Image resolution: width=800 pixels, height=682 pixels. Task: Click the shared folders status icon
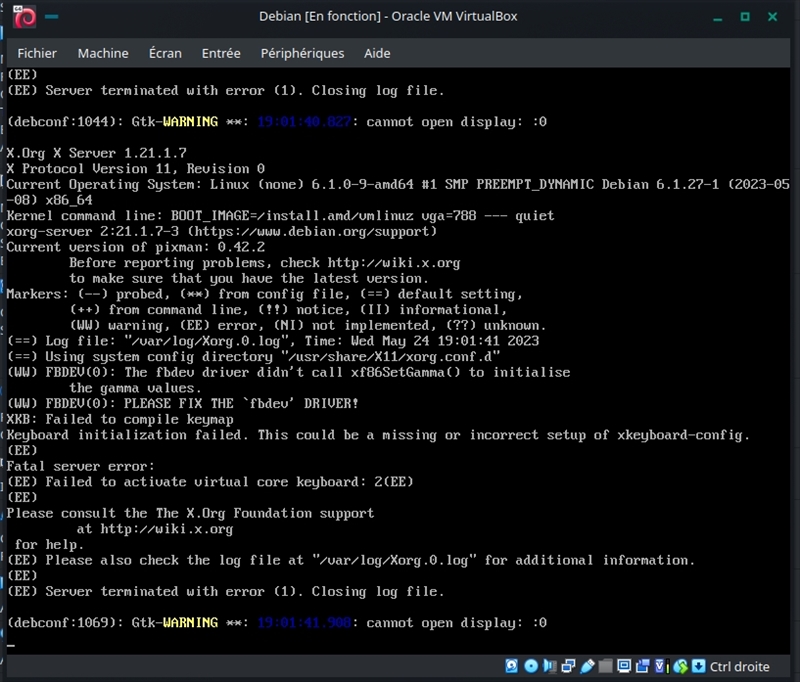(605, 666)
